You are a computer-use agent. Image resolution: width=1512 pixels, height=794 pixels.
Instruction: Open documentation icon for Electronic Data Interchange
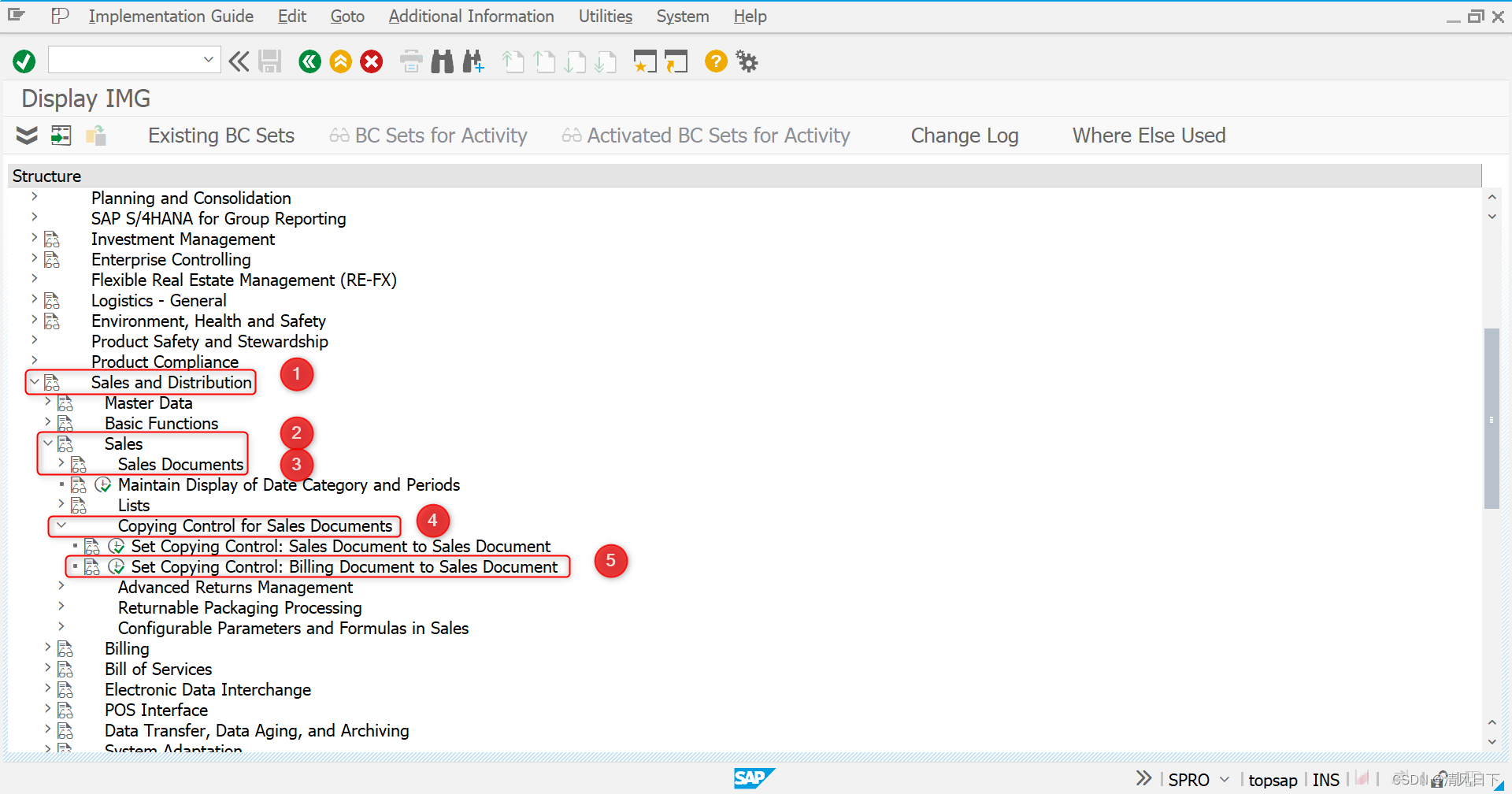click(x=65, y=690)
